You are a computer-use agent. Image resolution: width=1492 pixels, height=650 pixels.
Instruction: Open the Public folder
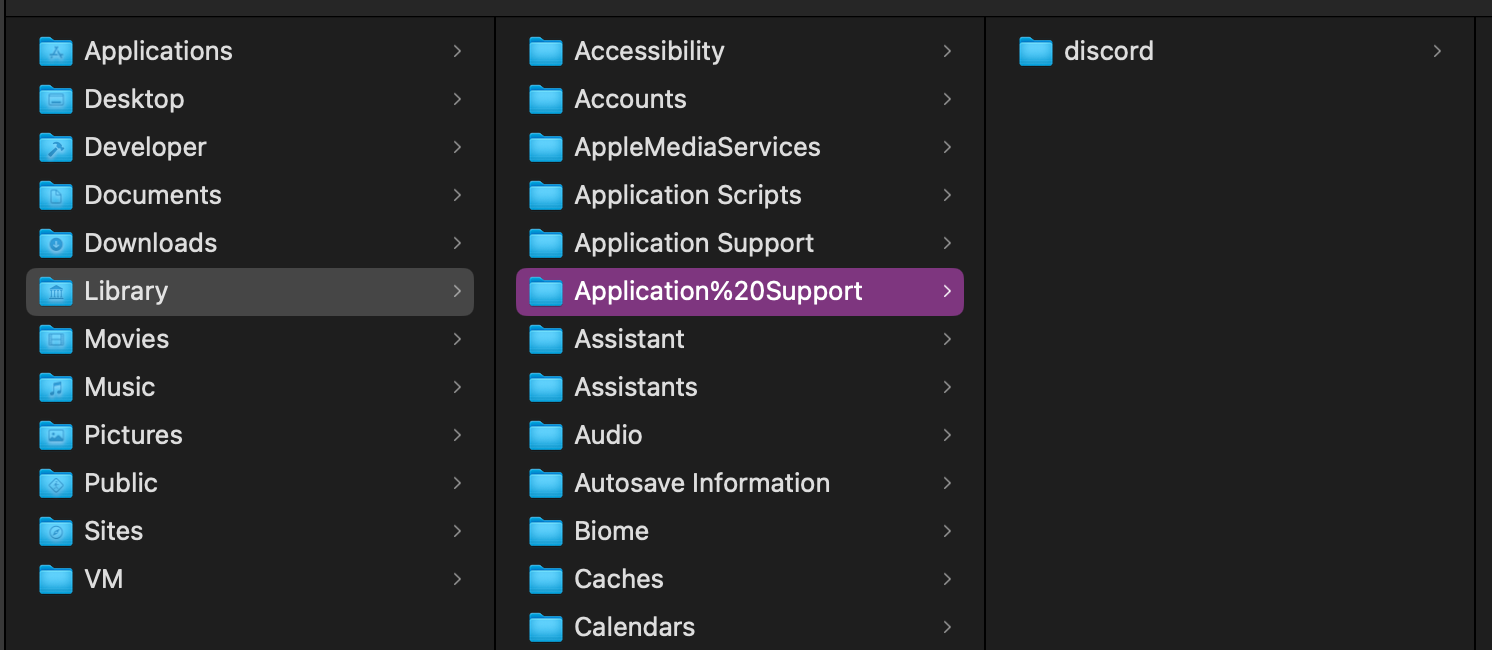[x=121, y=483]
